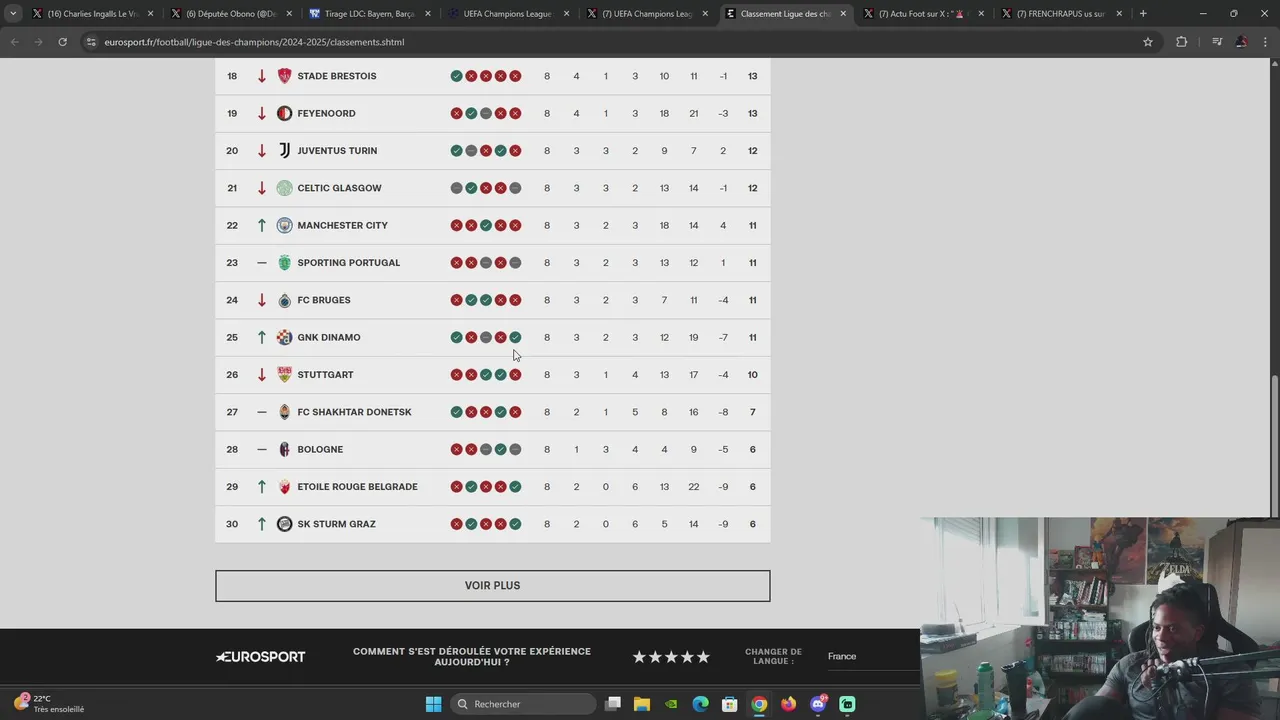Click the VOIR PLUS button
The image size is (1280, 720).
(x=493, y=586)
